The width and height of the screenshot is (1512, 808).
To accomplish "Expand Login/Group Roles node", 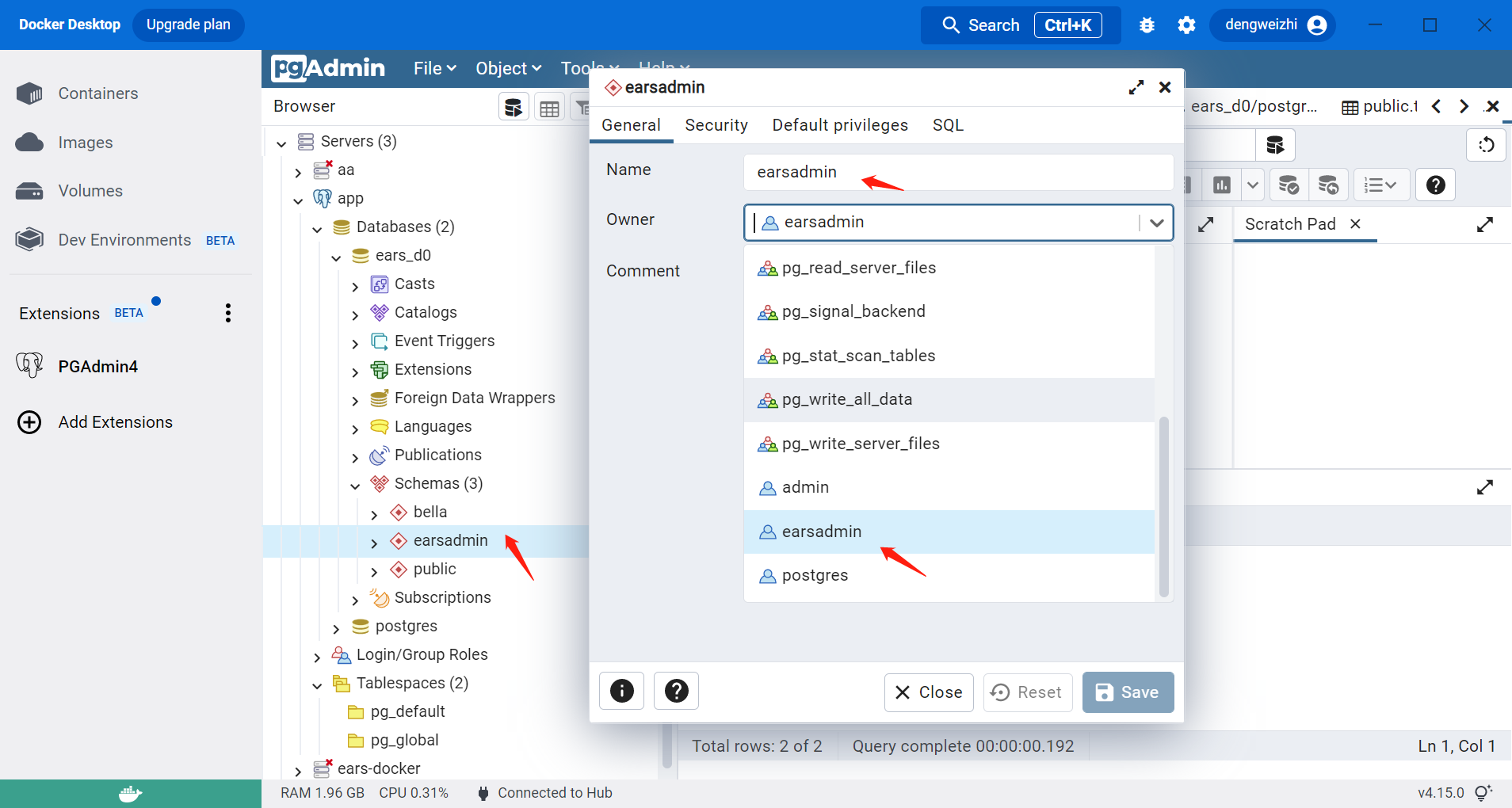I will 317,657.
